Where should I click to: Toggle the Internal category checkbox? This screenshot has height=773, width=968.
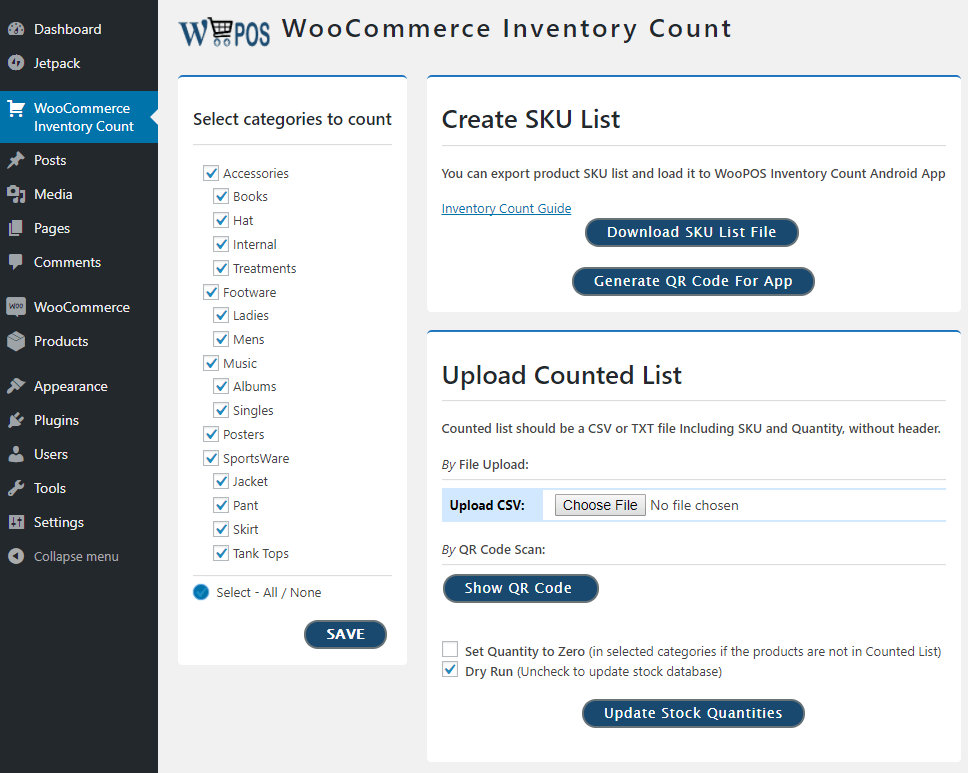[221, 244]
